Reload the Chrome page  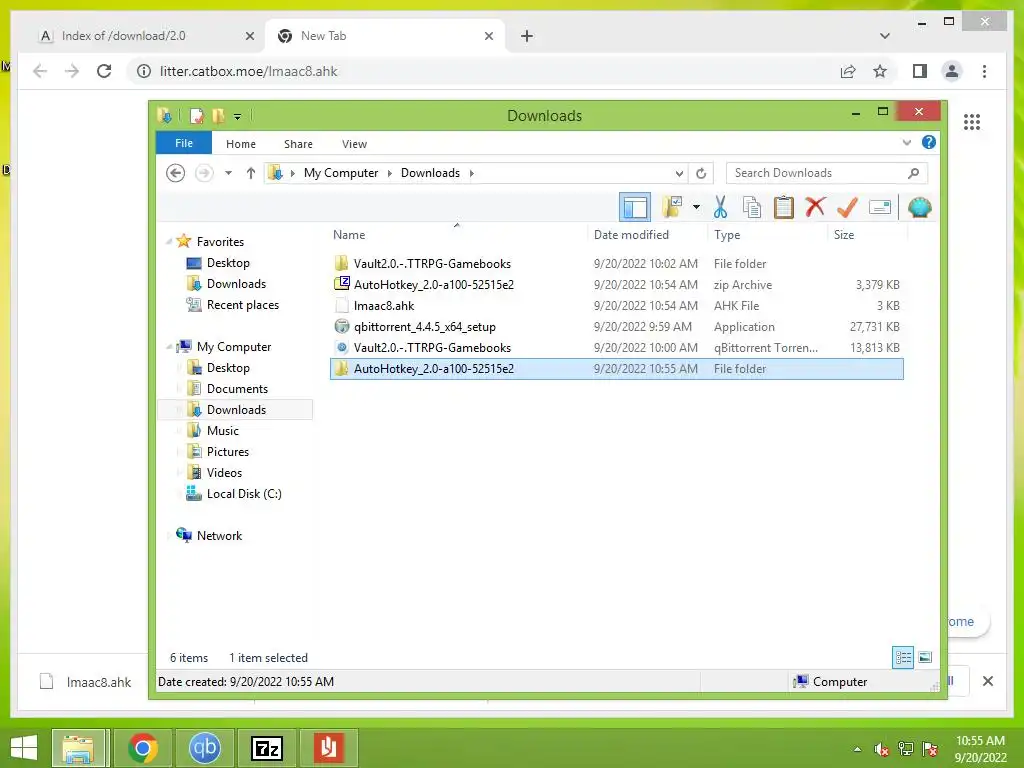(104, 71)
